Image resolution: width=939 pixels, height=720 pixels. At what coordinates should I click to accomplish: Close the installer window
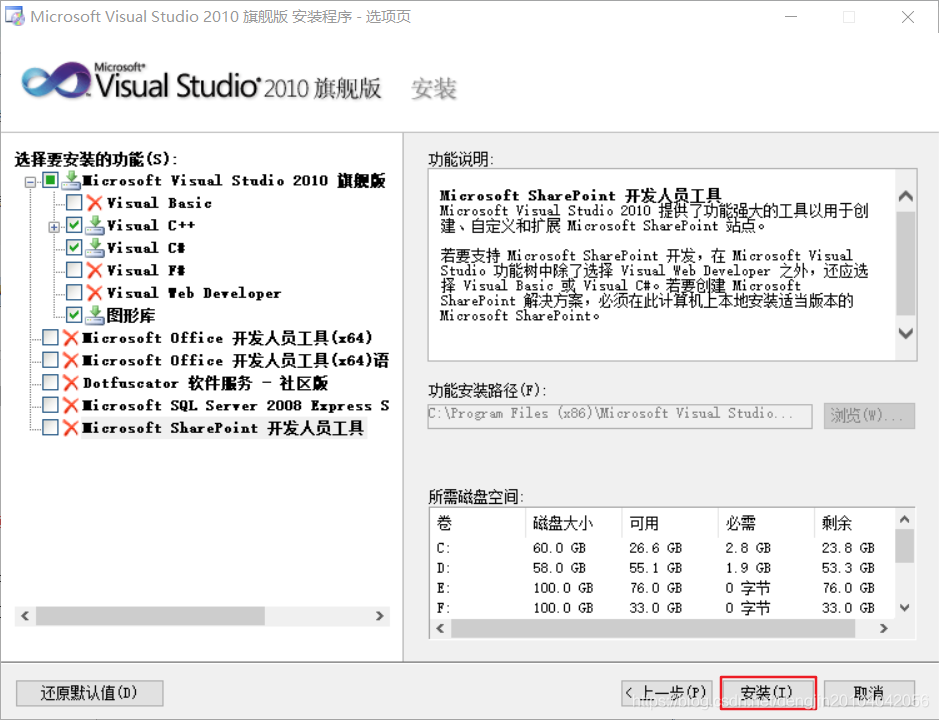point(908,17)
